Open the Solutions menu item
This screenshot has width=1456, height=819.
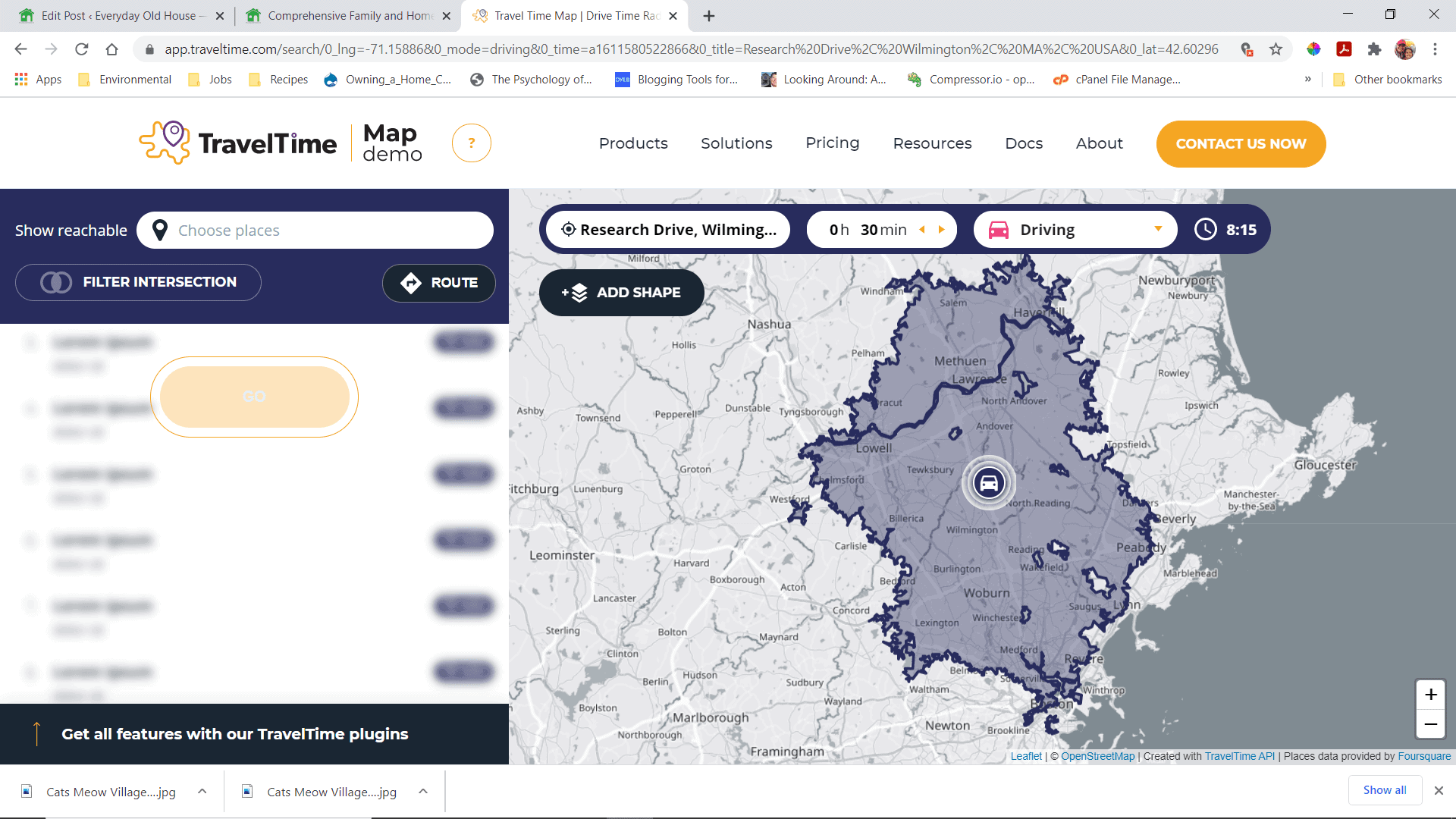pyautogui.click(x=737, y=143)
